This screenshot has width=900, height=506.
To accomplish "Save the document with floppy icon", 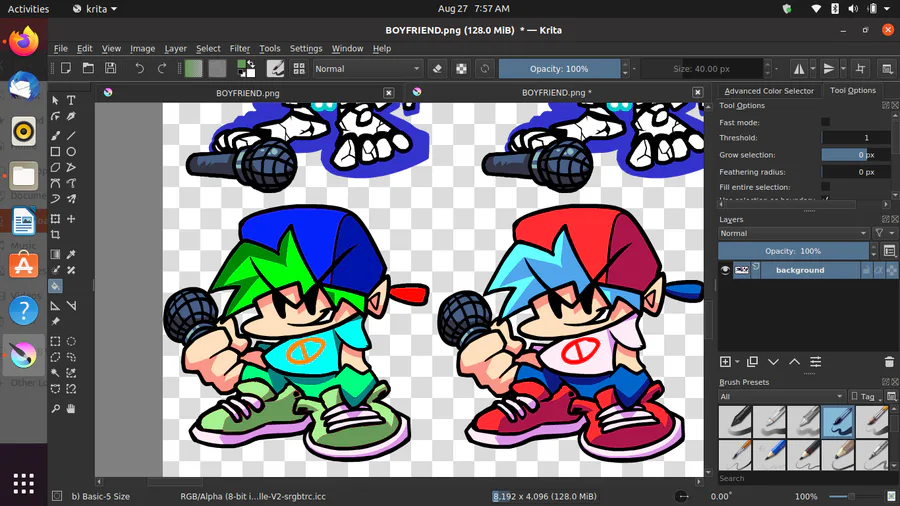I will (x=110, y=69).
